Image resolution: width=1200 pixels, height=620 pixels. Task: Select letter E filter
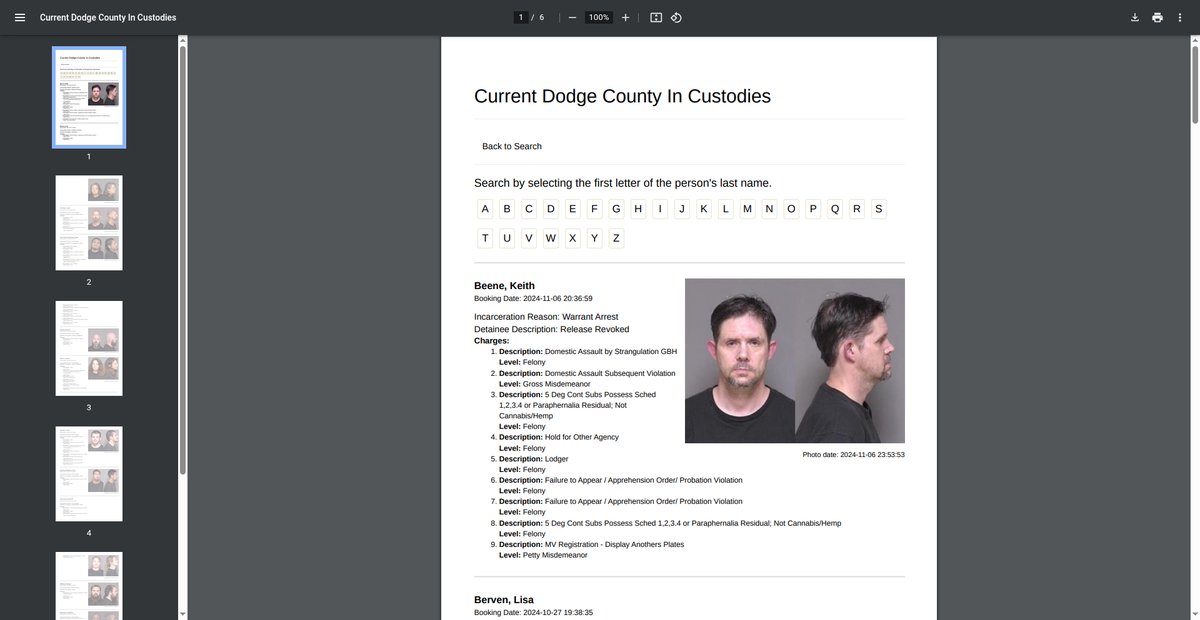(573, 209)
